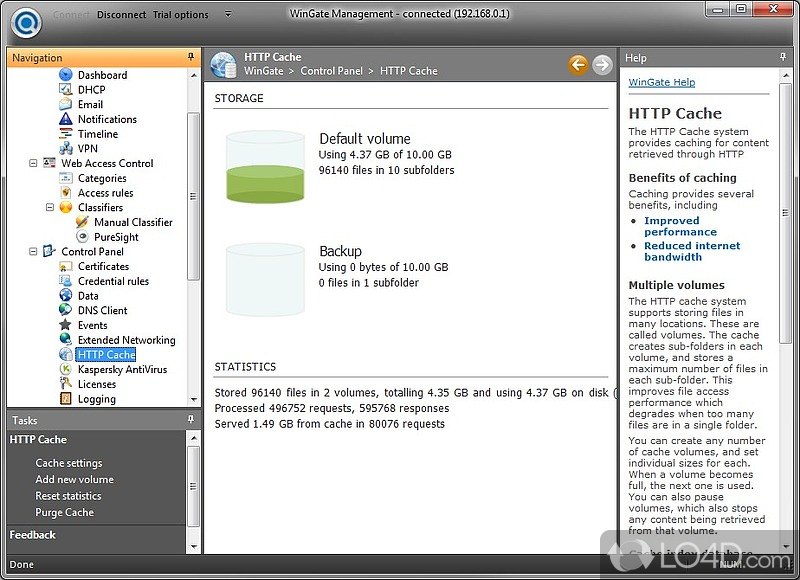800x580 pixels.
Task: Click the Dashboard icon in navigation tree
Action: (x=66, y=75)
